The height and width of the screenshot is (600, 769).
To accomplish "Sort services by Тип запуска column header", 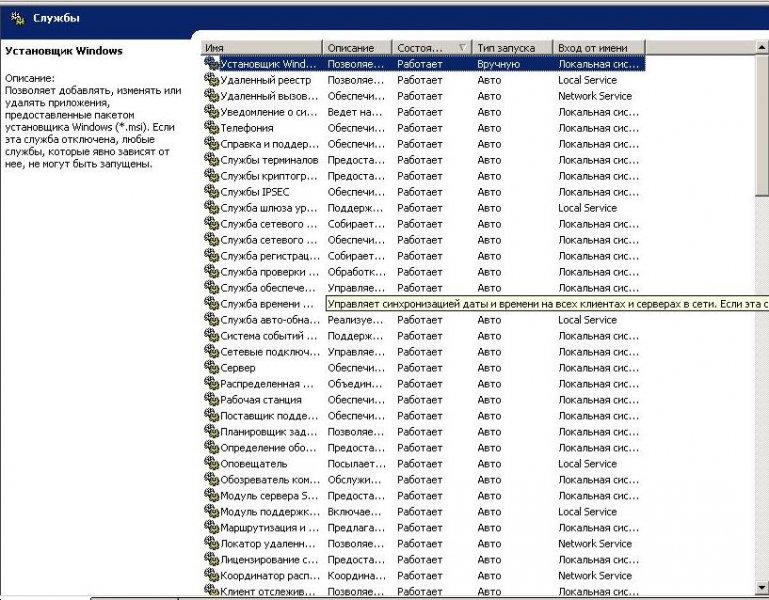I will coord(512,47).
